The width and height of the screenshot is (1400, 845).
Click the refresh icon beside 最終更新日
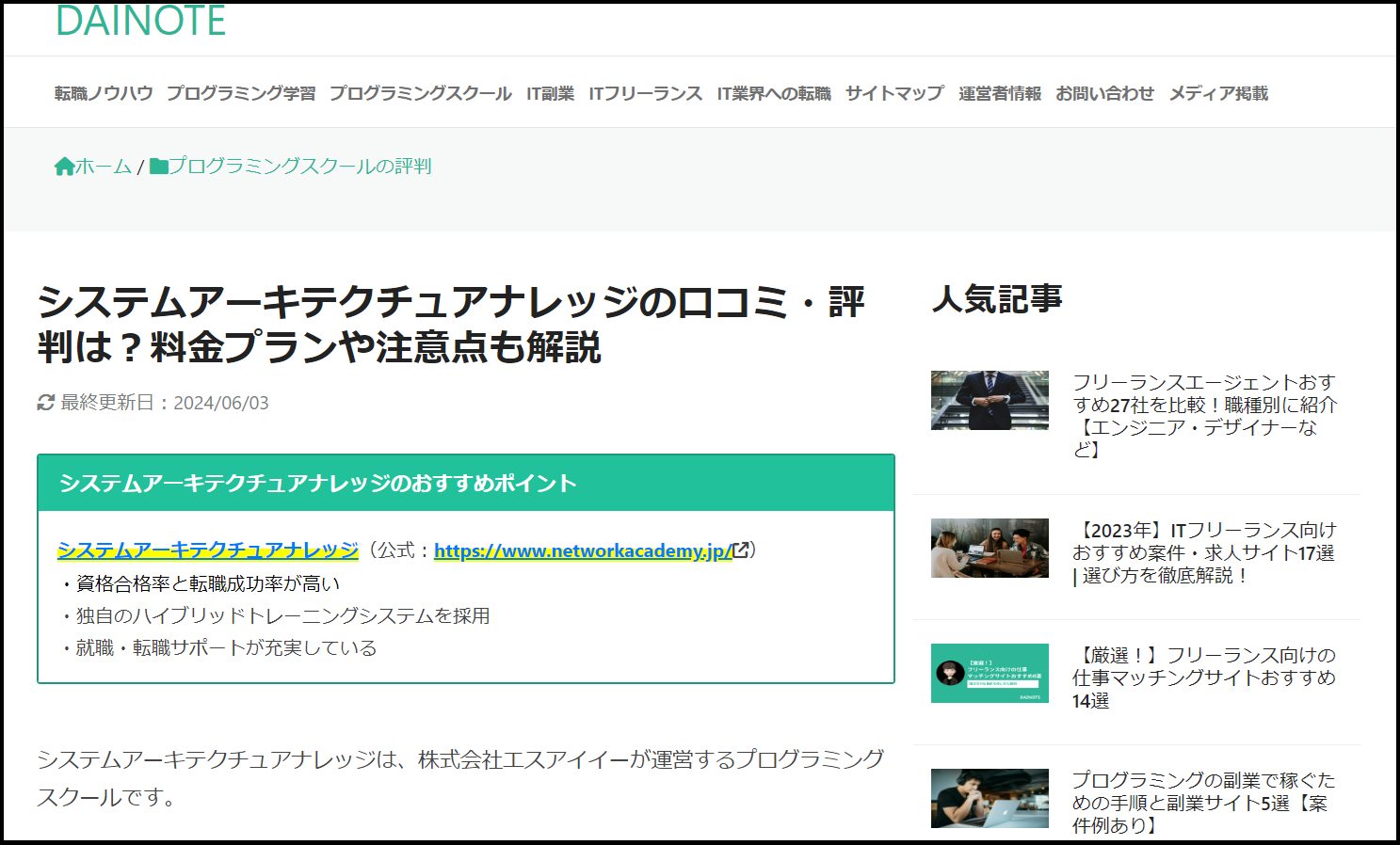46,403
